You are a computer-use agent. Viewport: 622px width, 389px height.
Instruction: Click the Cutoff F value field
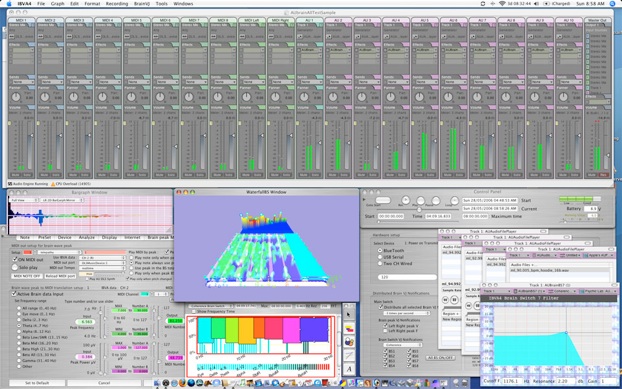[514, 381]
